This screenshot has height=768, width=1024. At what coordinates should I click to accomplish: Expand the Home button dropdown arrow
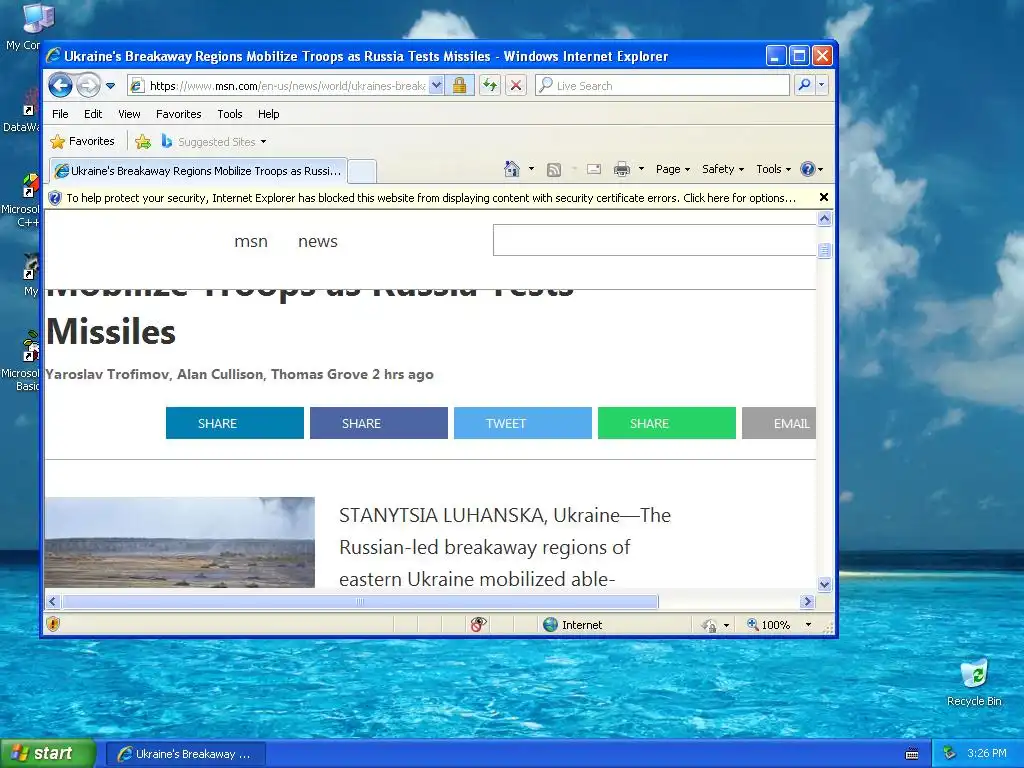[x=531, y=169]
